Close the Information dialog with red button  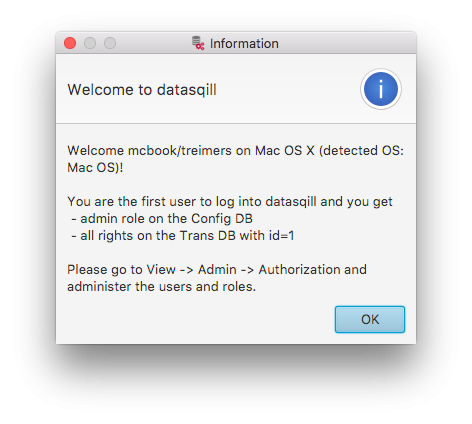(70, 43)
